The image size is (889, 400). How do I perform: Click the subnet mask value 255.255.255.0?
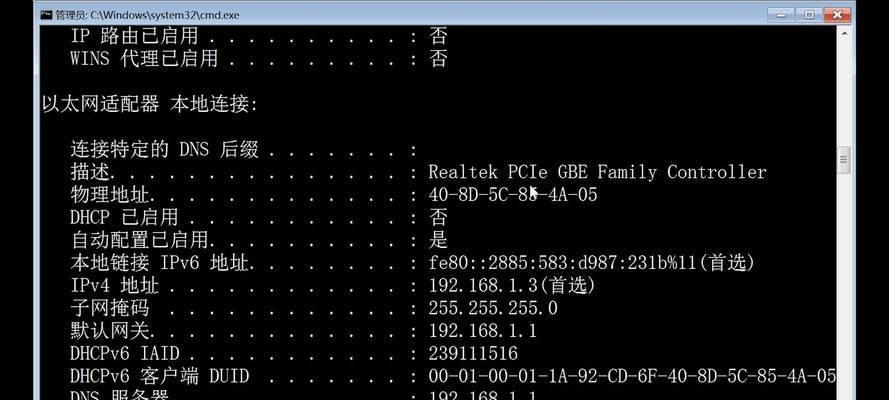pyautogui.click(x=493, y=308)
